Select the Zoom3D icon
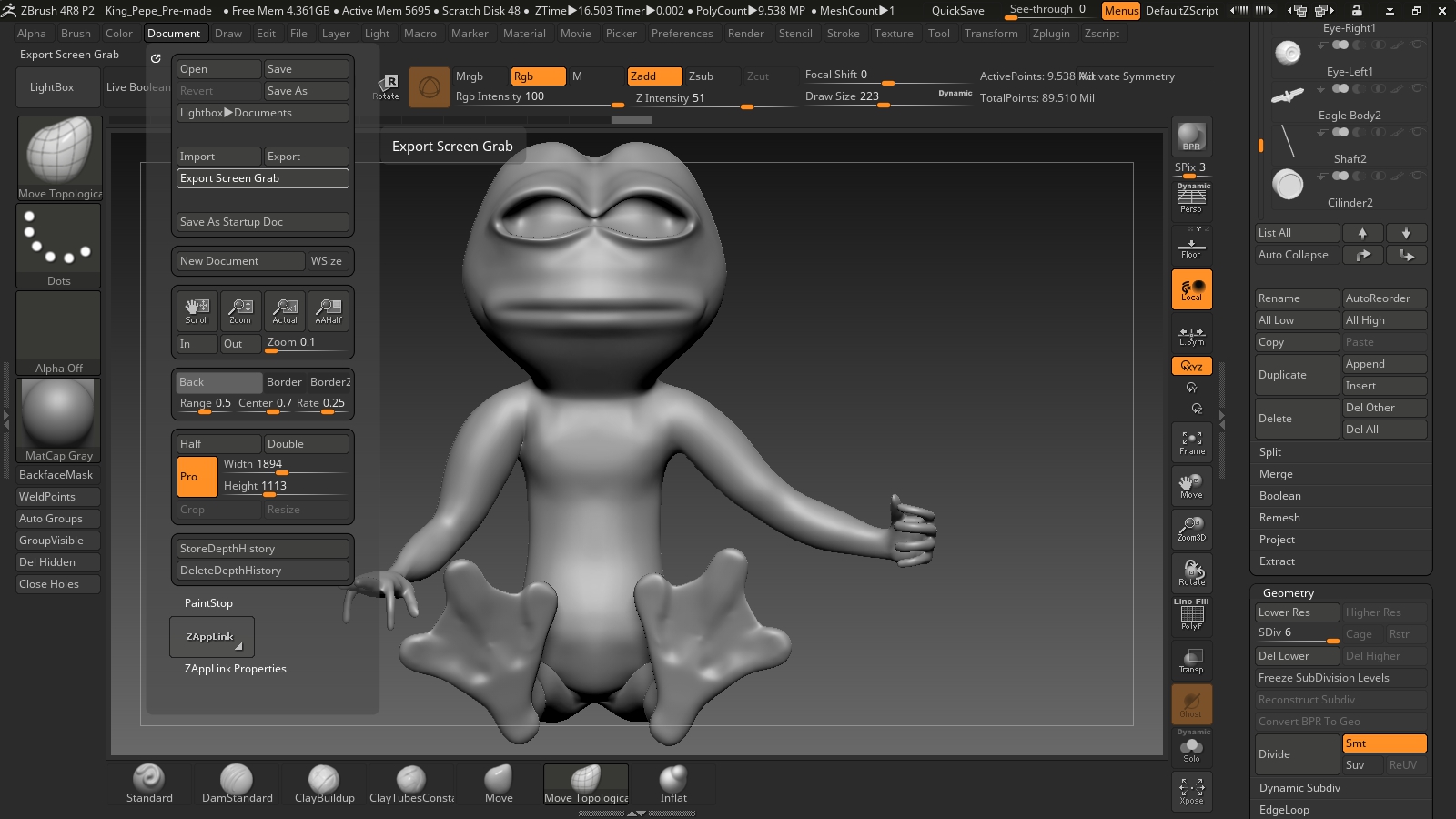 point(1191,529)
